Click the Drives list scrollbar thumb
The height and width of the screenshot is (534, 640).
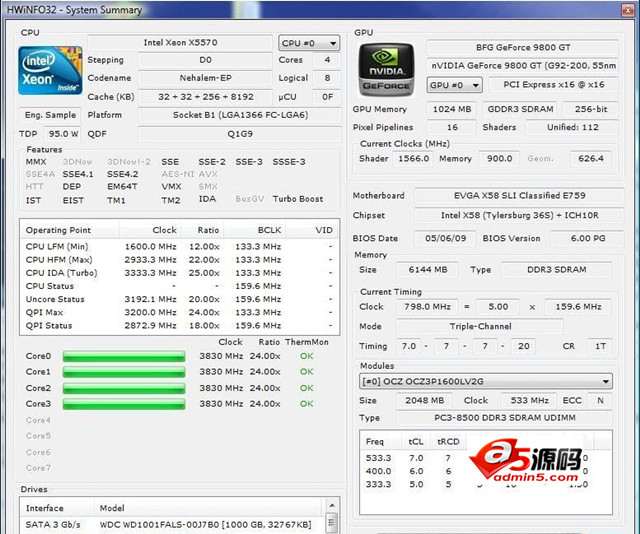(332, 523)
